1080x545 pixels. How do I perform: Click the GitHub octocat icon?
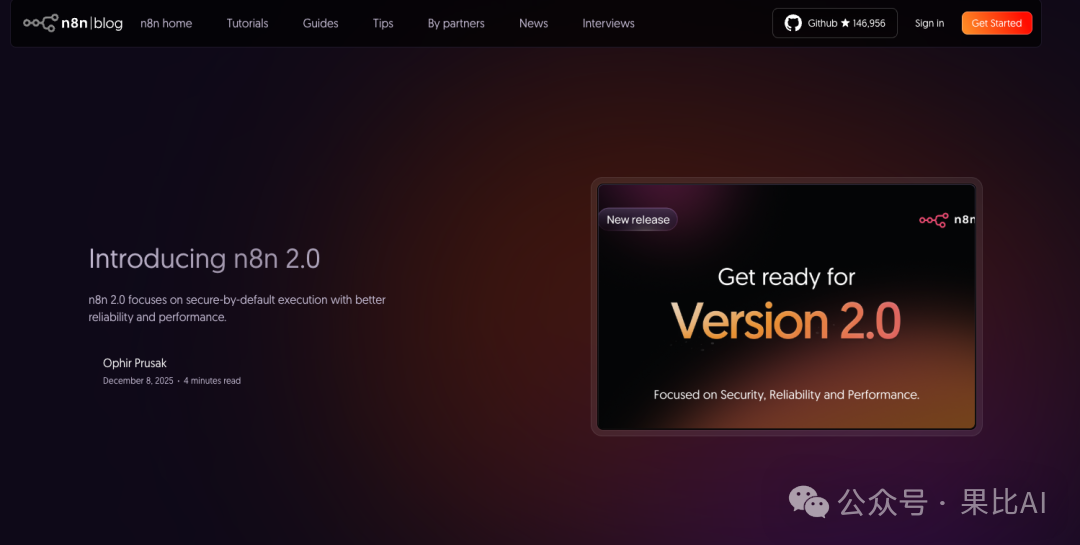click(793, 23)
